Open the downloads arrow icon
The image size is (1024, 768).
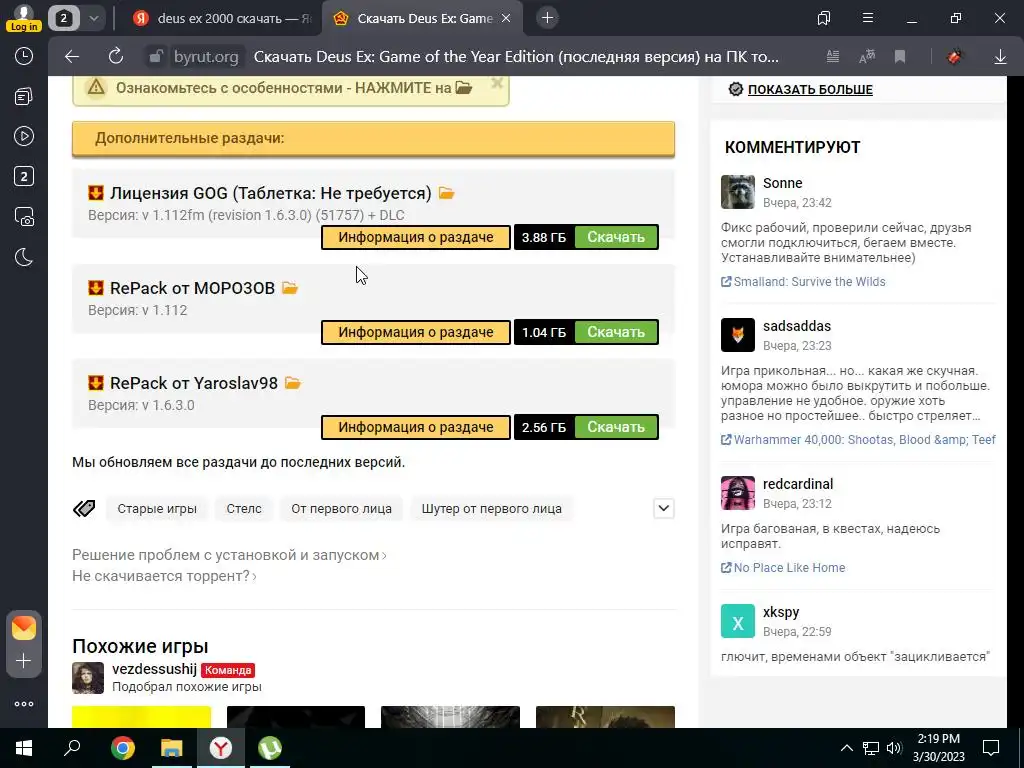pyautogui.click(x=1000, y=57)
